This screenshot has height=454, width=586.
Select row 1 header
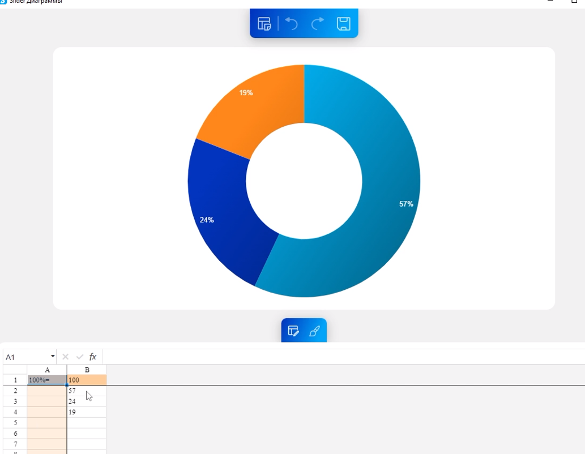click(x=15, y=380)
